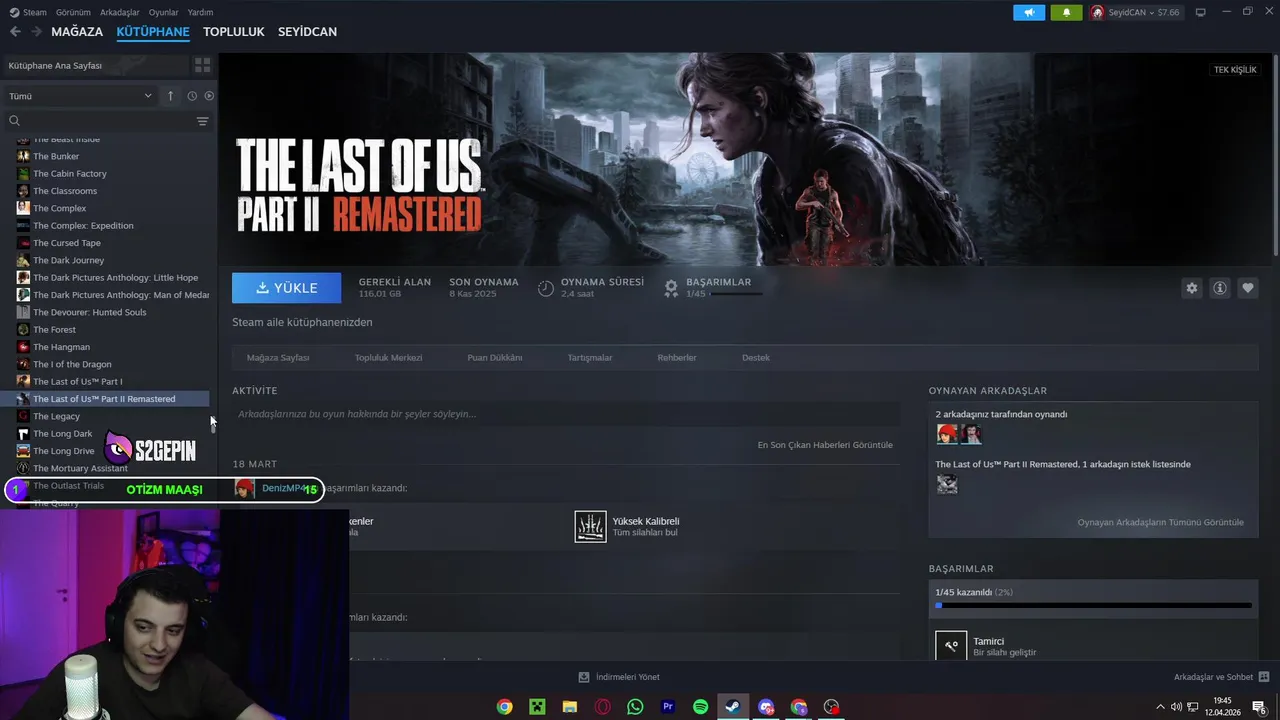Open the SEYİDCAN profile tab

tap(307, 32)
